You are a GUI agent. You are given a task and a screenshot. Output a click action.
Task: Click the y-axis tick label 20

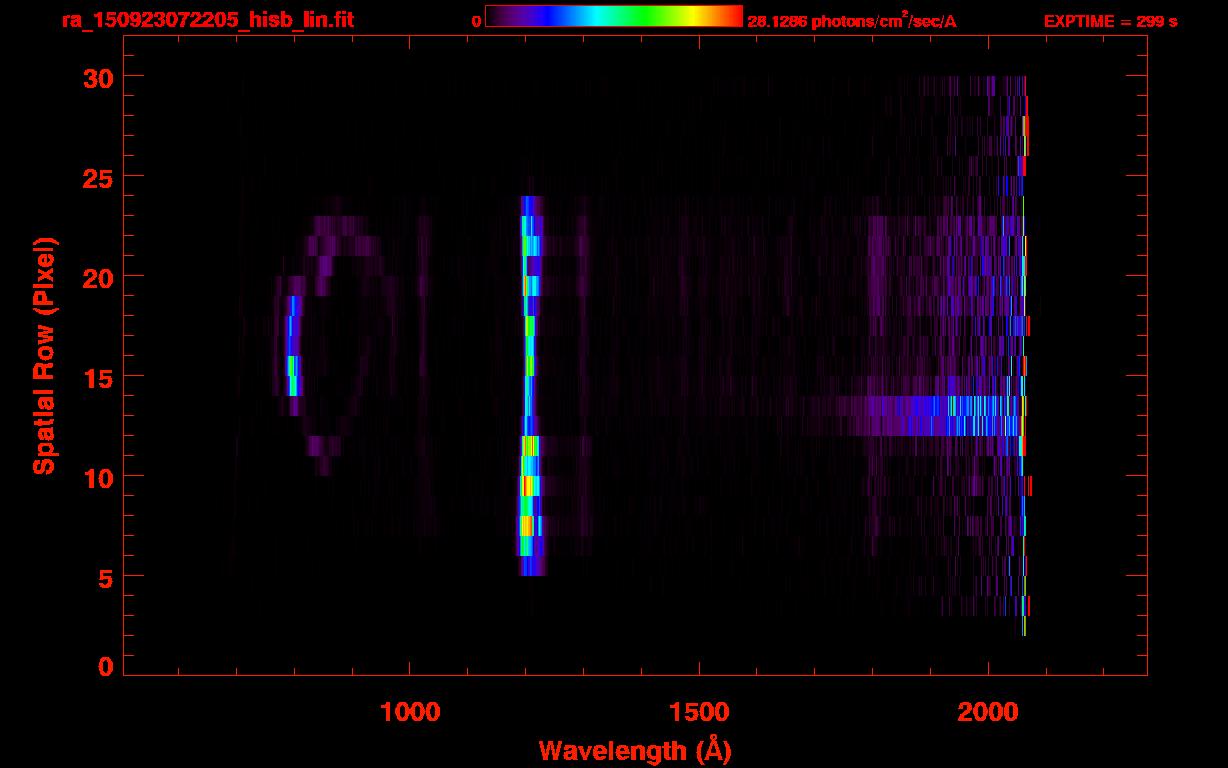click(97, 277)
